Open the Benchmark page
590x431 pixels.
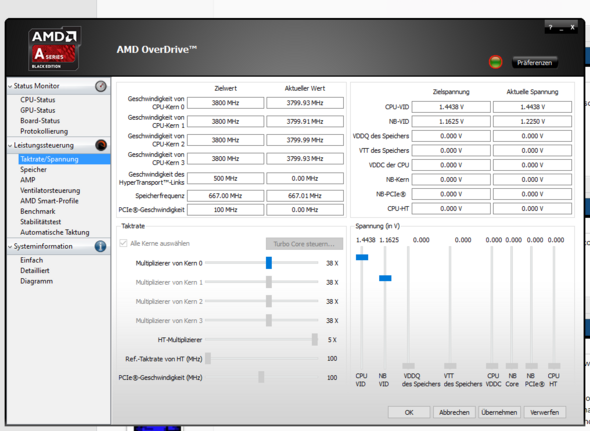coord(38,212)
